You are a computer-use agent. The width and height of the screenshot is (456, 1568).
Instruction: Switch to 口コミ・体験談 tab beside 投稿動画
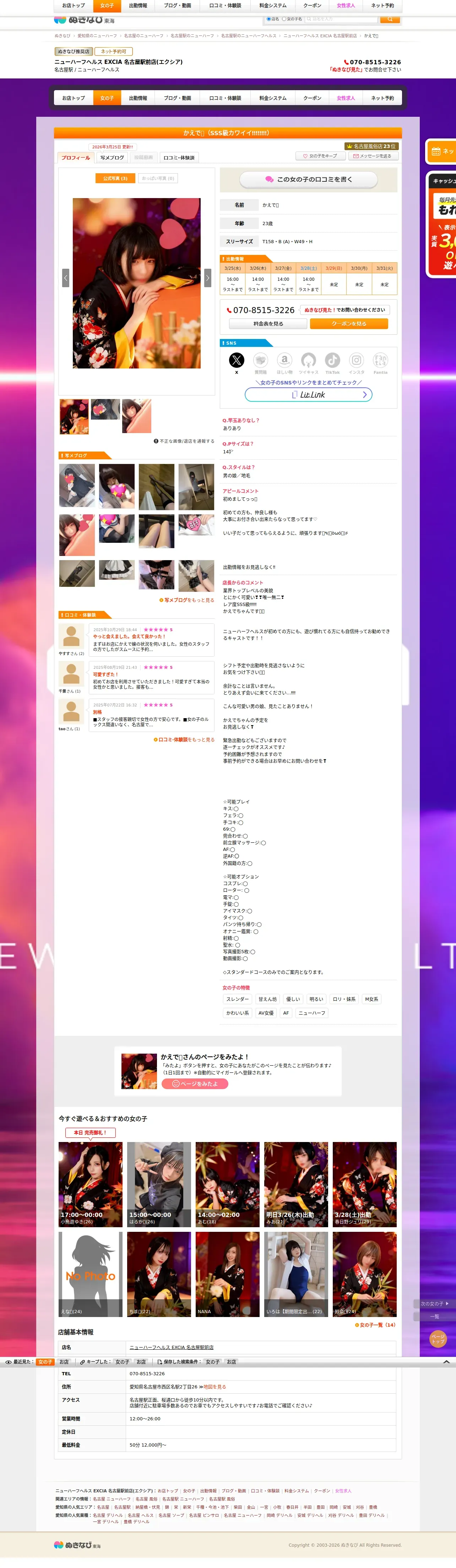(x=178, y=158)
